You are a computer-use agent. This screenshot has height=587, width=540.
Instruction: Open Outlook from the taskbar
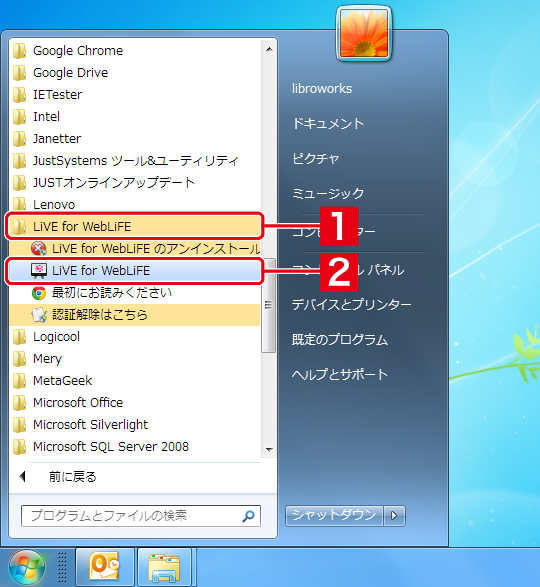(x=104, y=567)
